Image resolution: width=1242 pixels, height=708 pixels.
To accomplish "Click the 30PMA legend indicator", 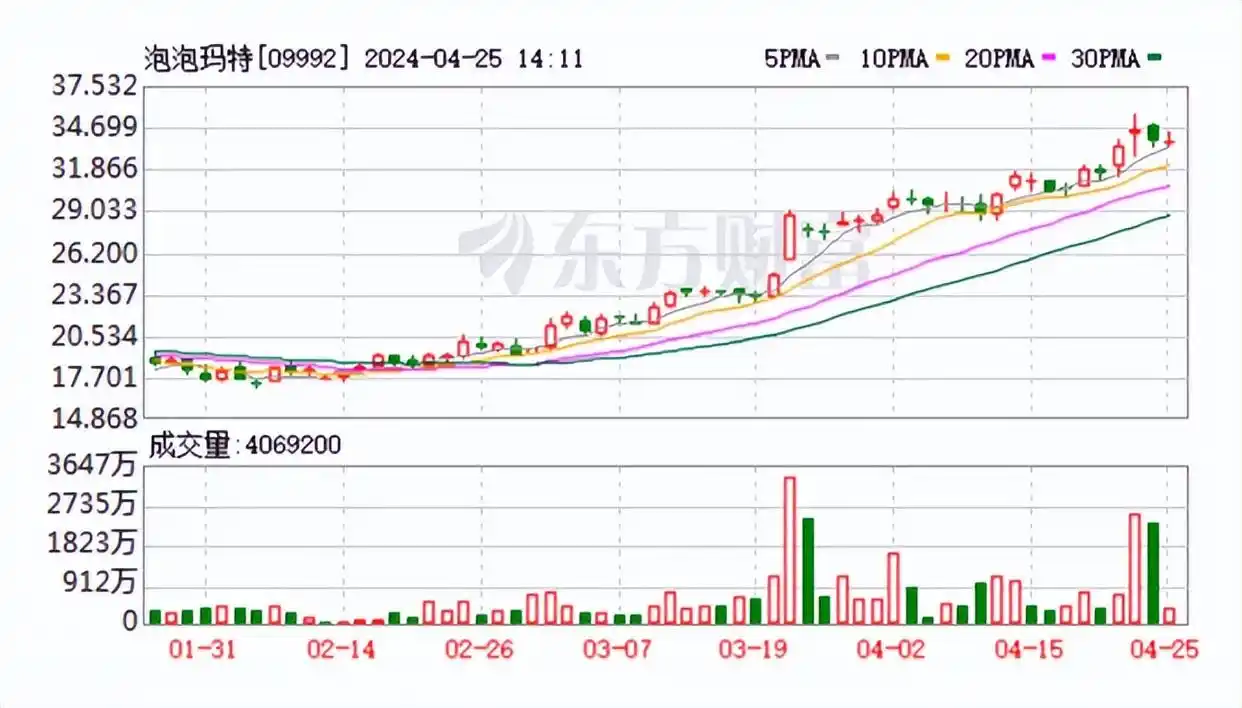I will point(1108,60).
